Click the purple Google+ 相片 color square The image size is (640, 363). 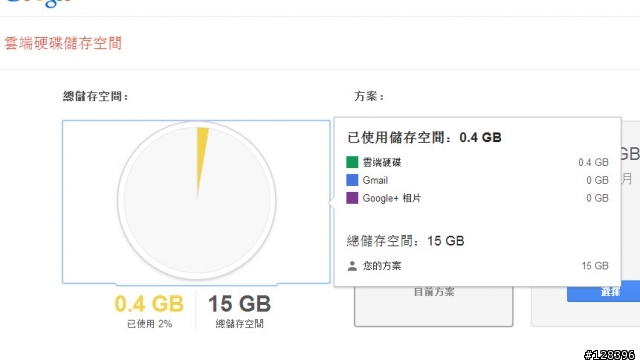pyautogui.click(x=352, y=198)
